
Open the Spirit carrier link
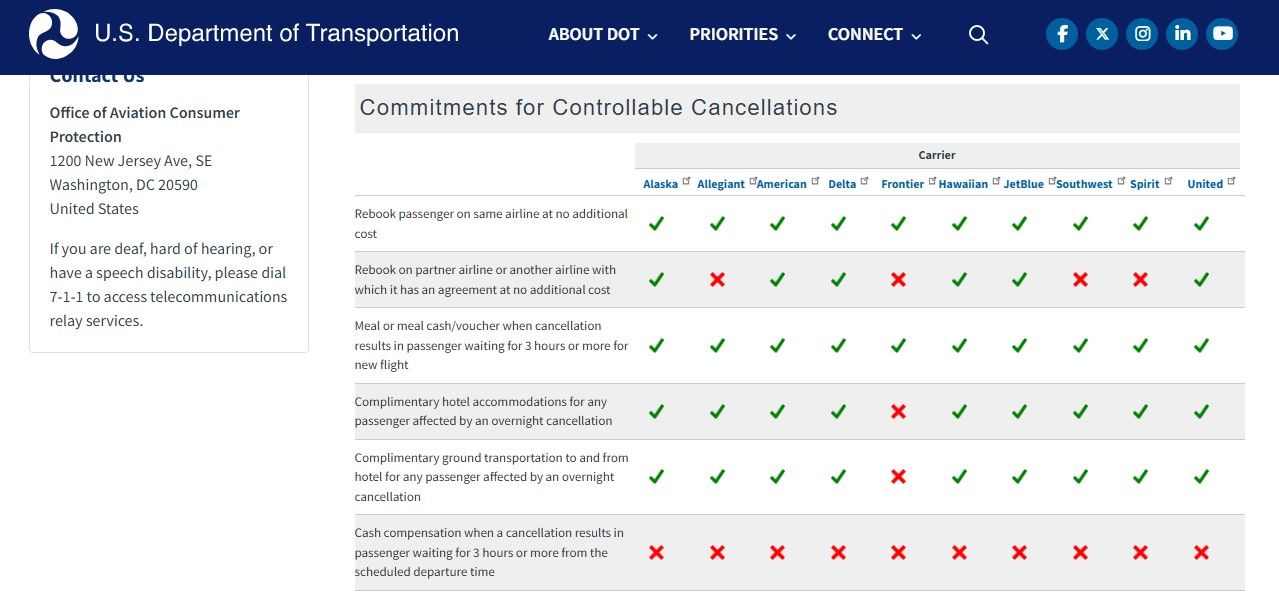coord(1145,184)
